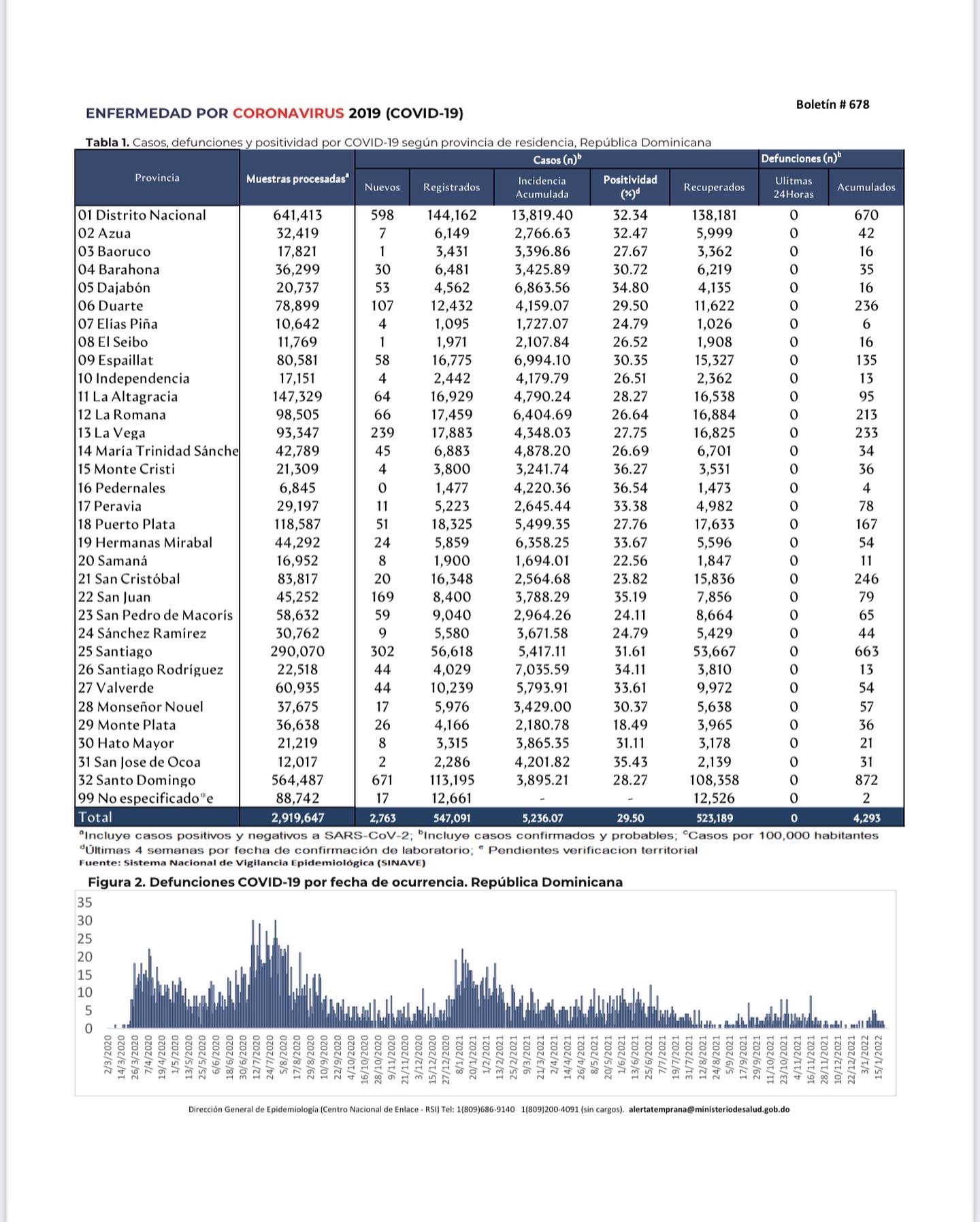This screenshot has width=980, height=1222.
Task: Select the '08 El Seibo' row label
Action: coord(112,342)
